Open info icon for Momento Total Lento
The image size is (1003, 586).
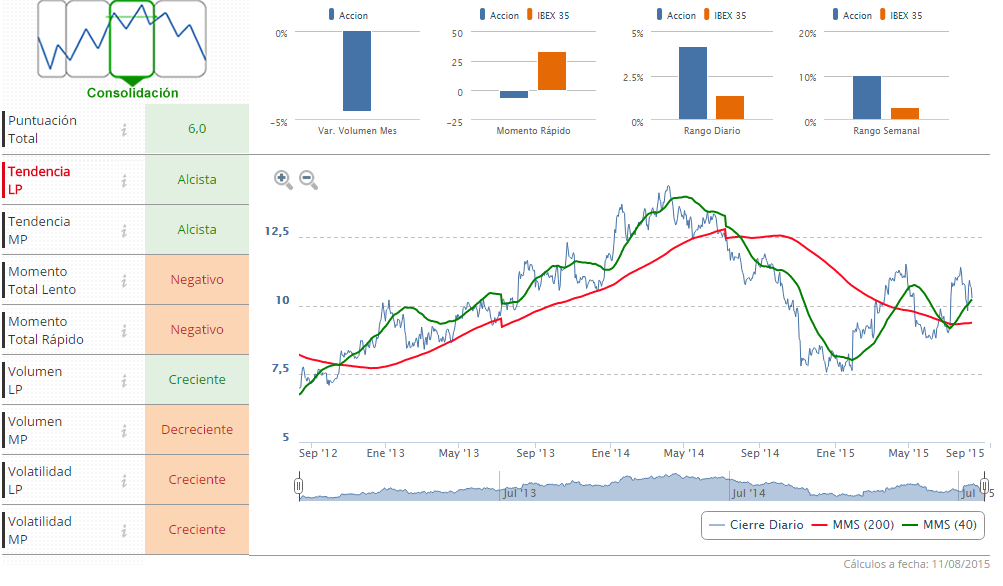[124, 280]
